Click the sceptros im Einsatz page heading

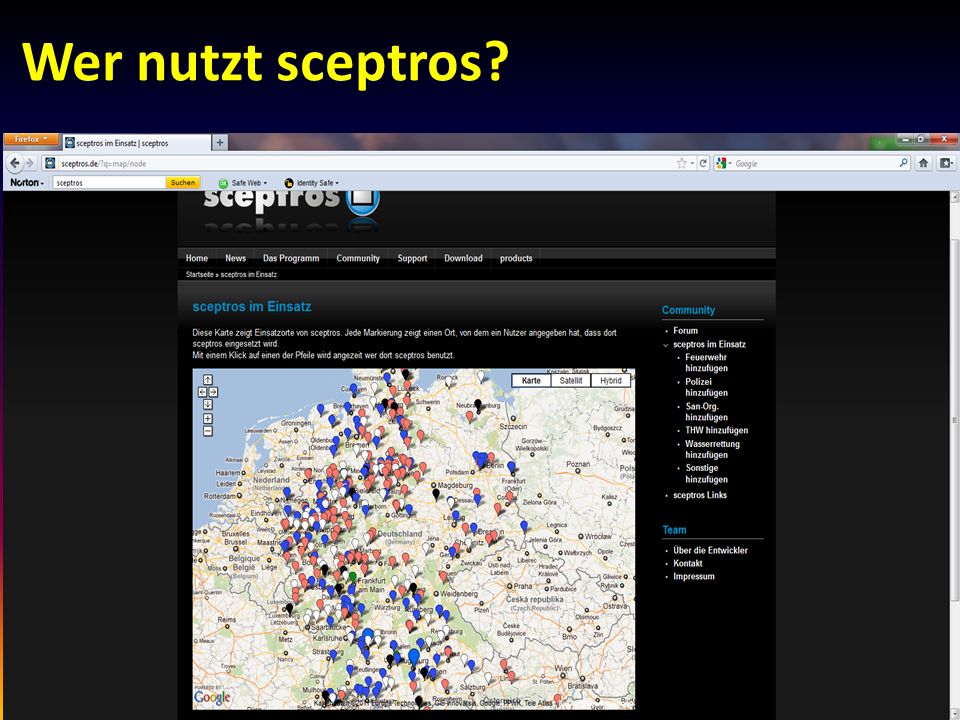(x=252, y=307)
